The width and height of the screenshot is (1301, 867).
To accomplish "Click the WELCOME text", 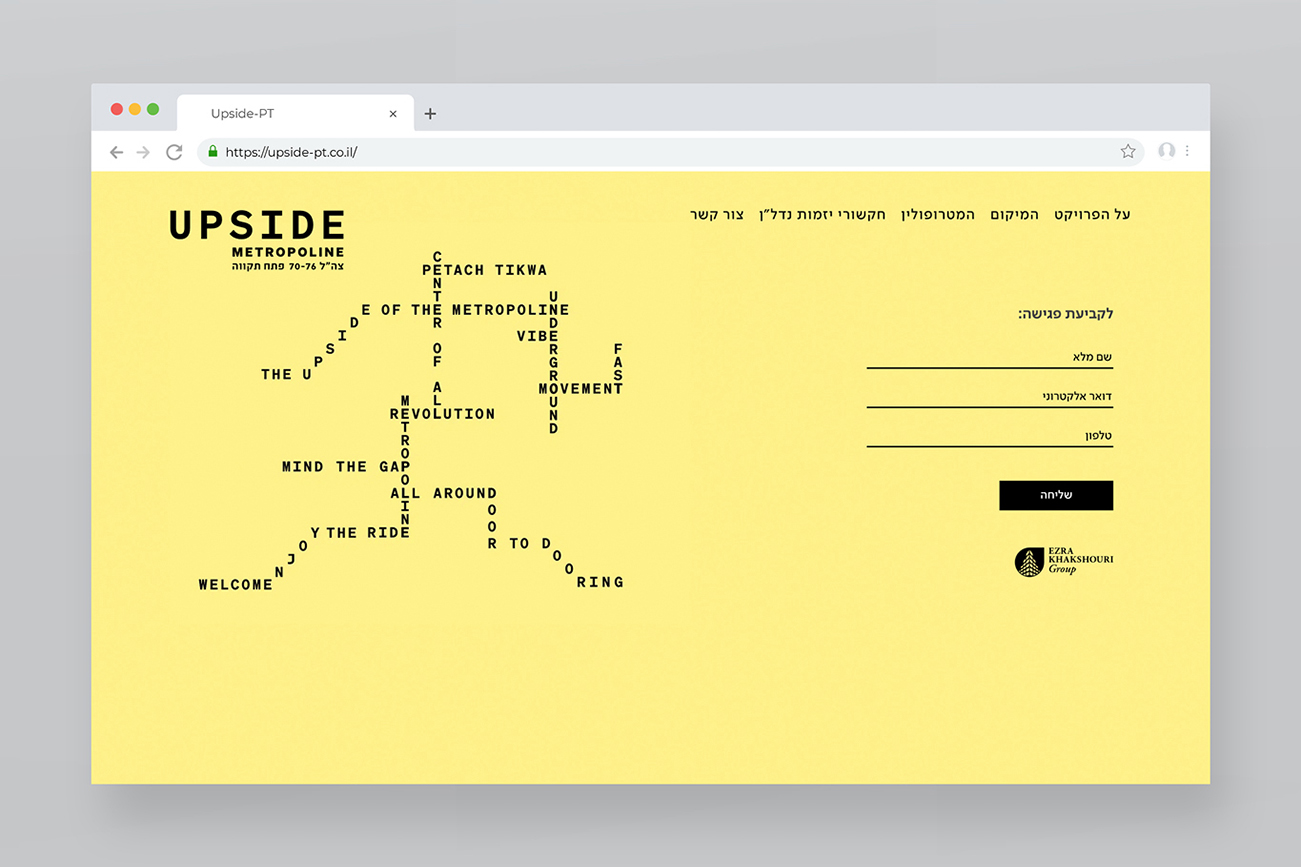I will tap(236, 585).
